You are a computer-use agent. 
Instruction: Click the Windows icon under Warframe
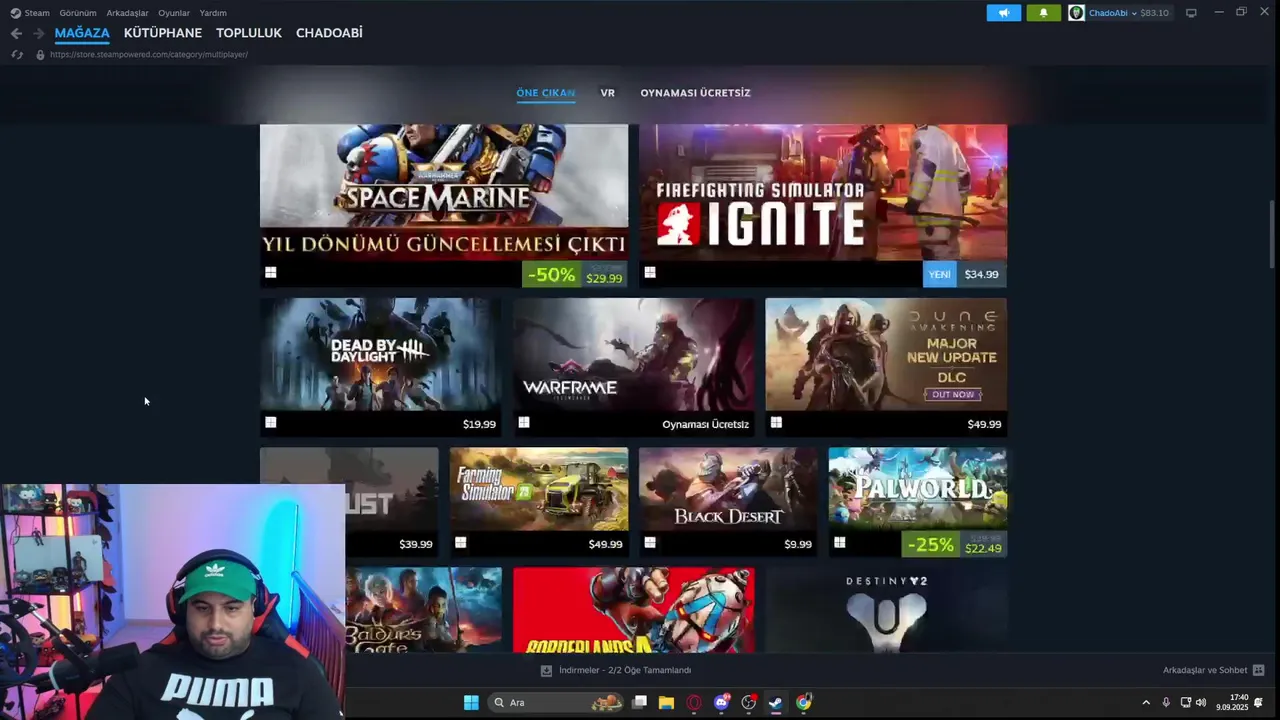pos(523,423)
